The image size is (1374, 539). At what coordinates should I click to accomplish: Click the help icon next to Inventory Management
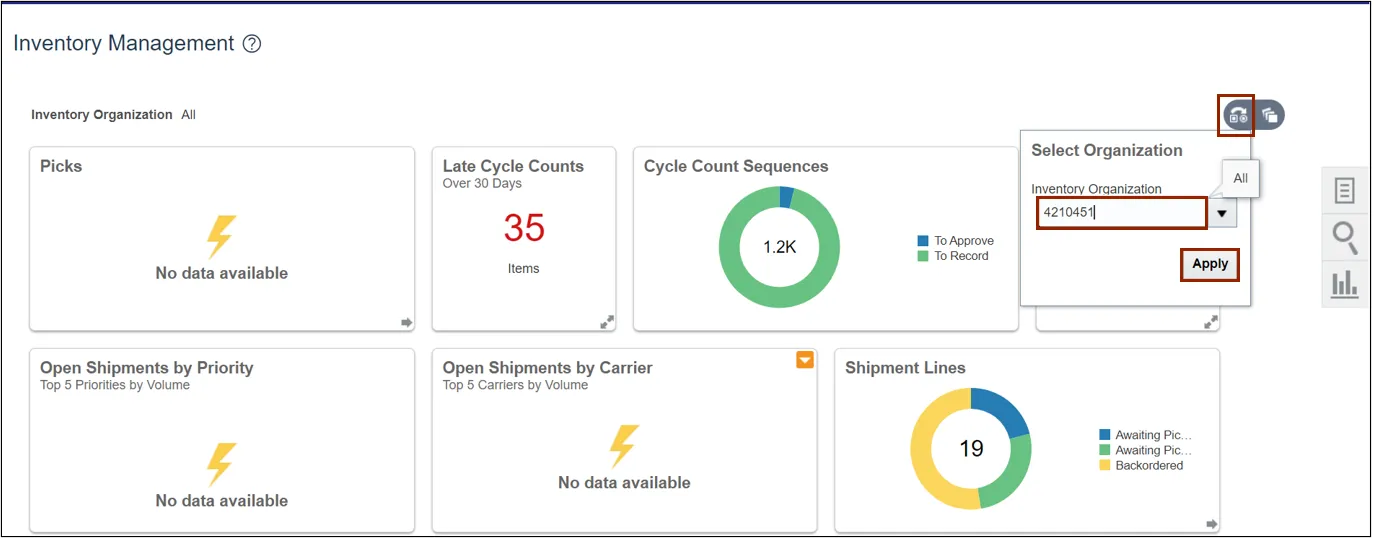pyautogui.click(x=252, y=44)
